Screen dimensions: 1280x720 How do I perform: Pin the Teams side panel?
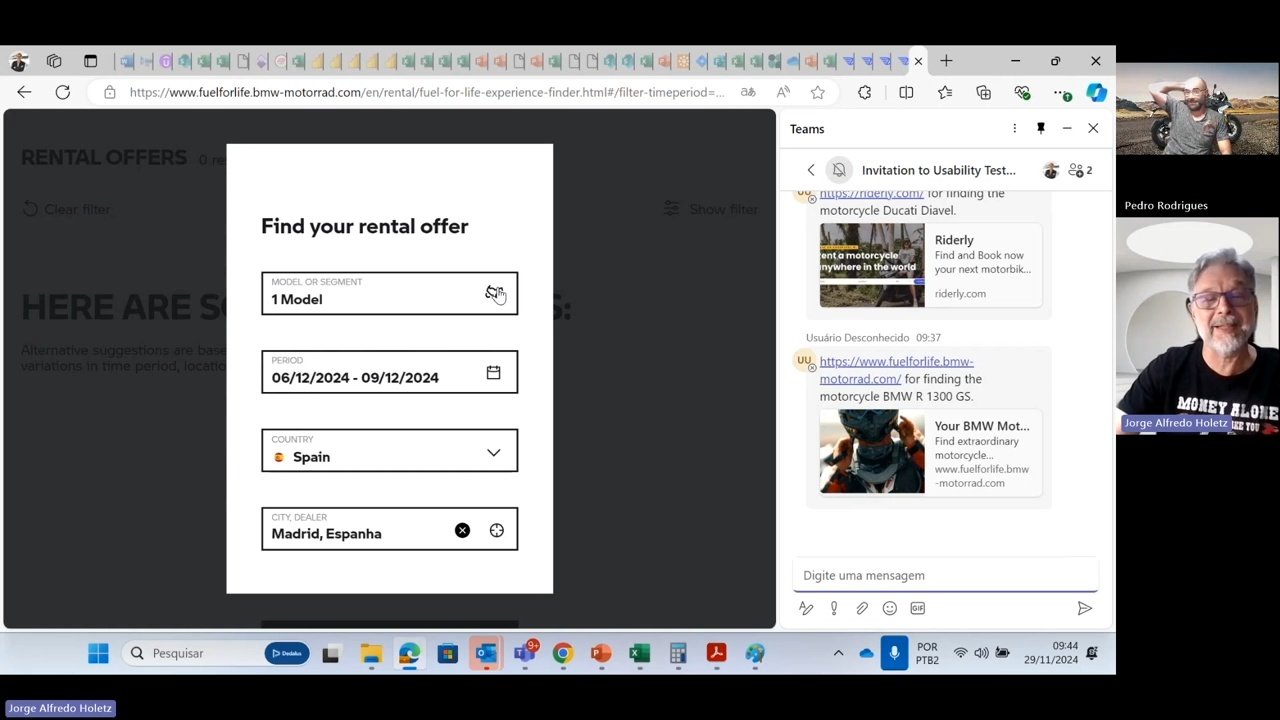[1040, 129]
